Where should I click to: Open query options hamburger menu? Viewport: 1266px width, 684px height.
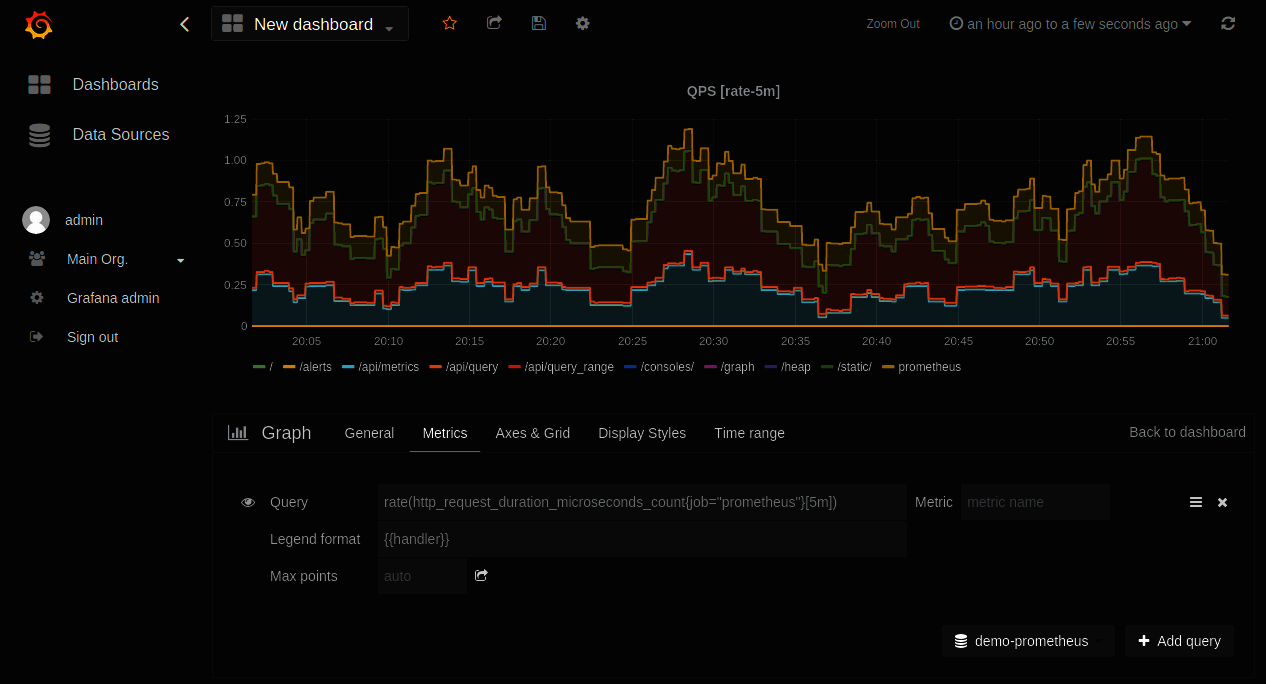click(1196, 502)
